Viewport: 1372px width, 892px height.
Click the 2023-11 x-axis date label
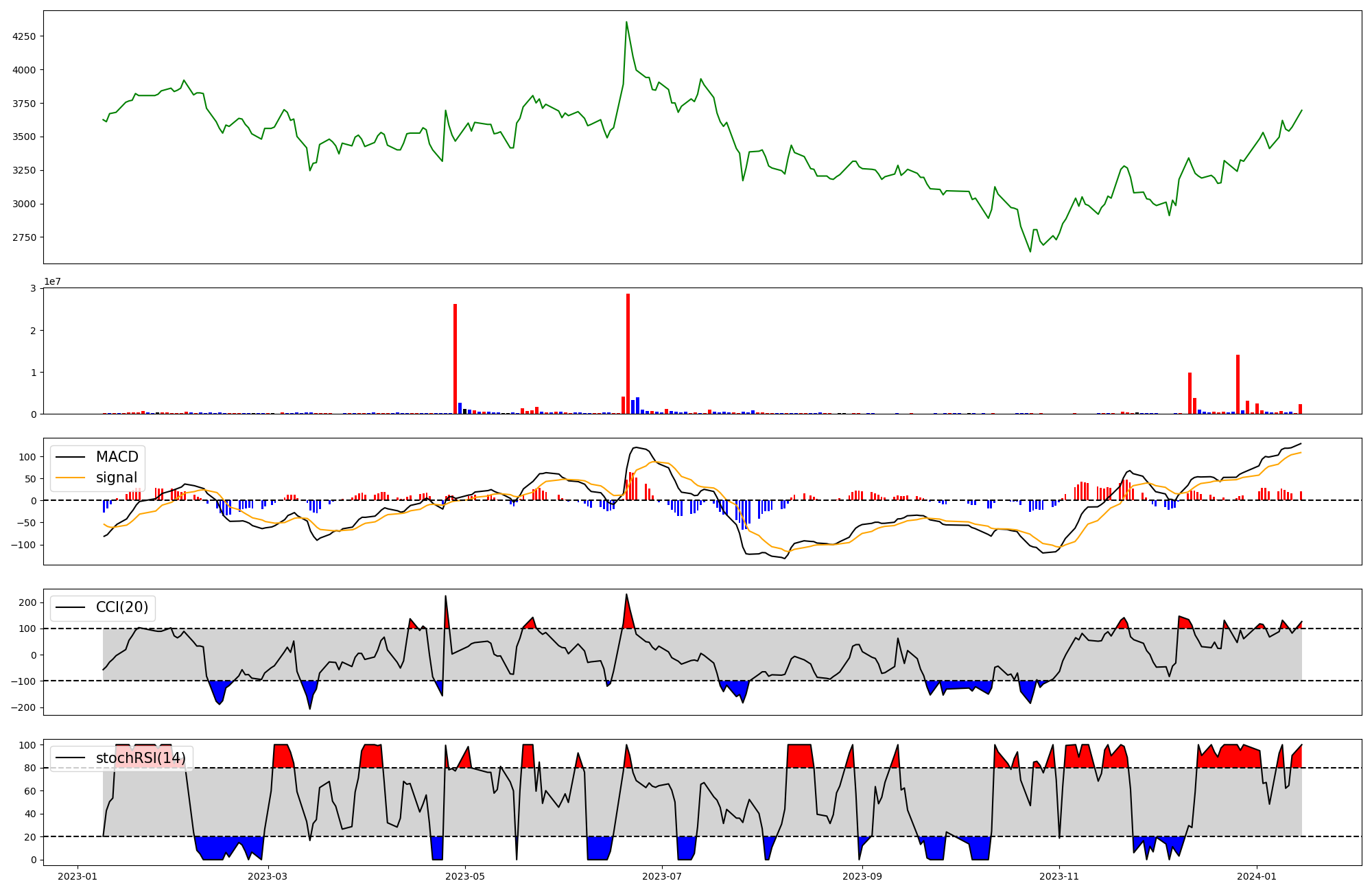point(1060,876)
